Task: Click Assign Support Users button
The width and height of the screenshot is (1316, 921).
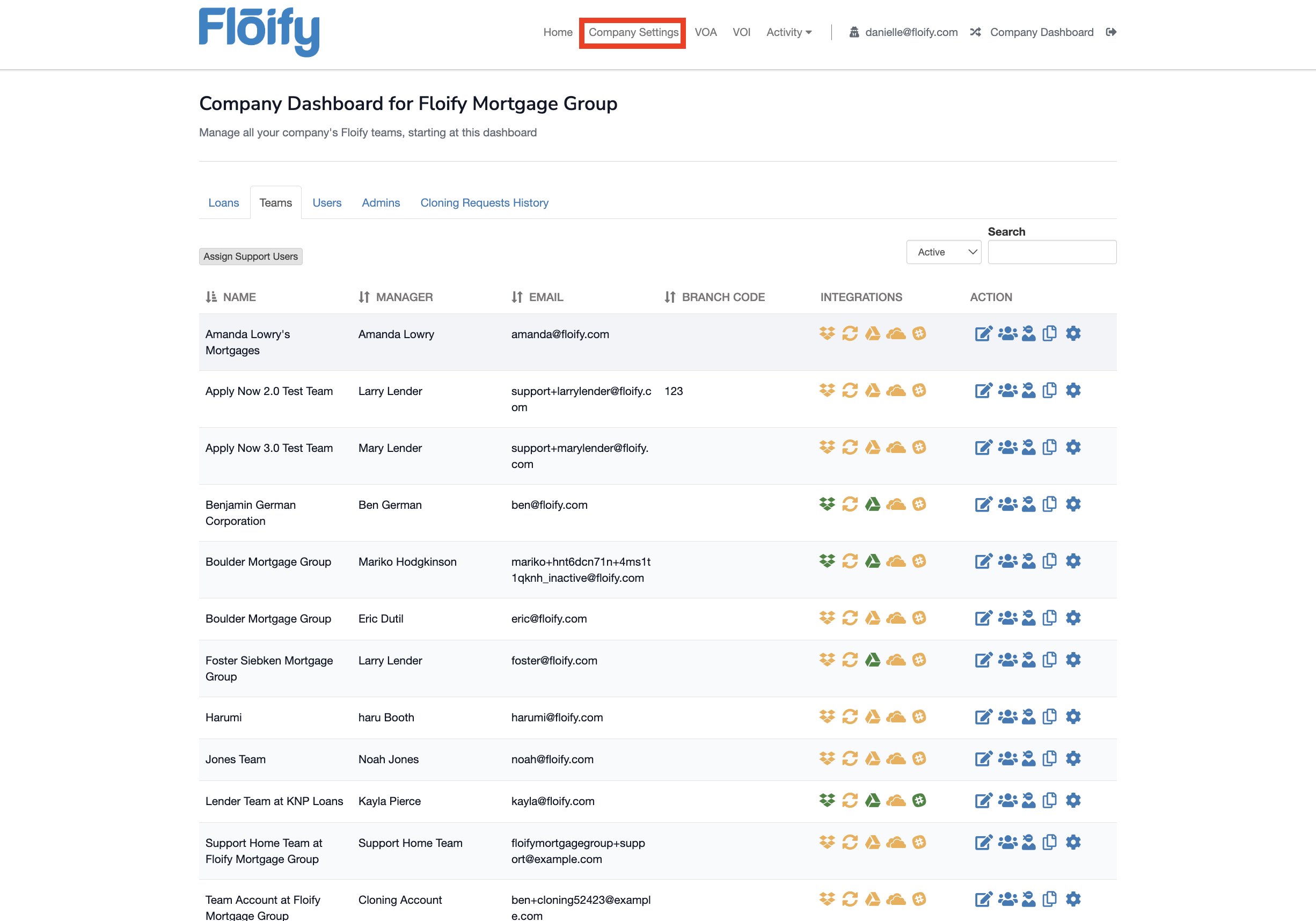Action: (x=251, y=256)
